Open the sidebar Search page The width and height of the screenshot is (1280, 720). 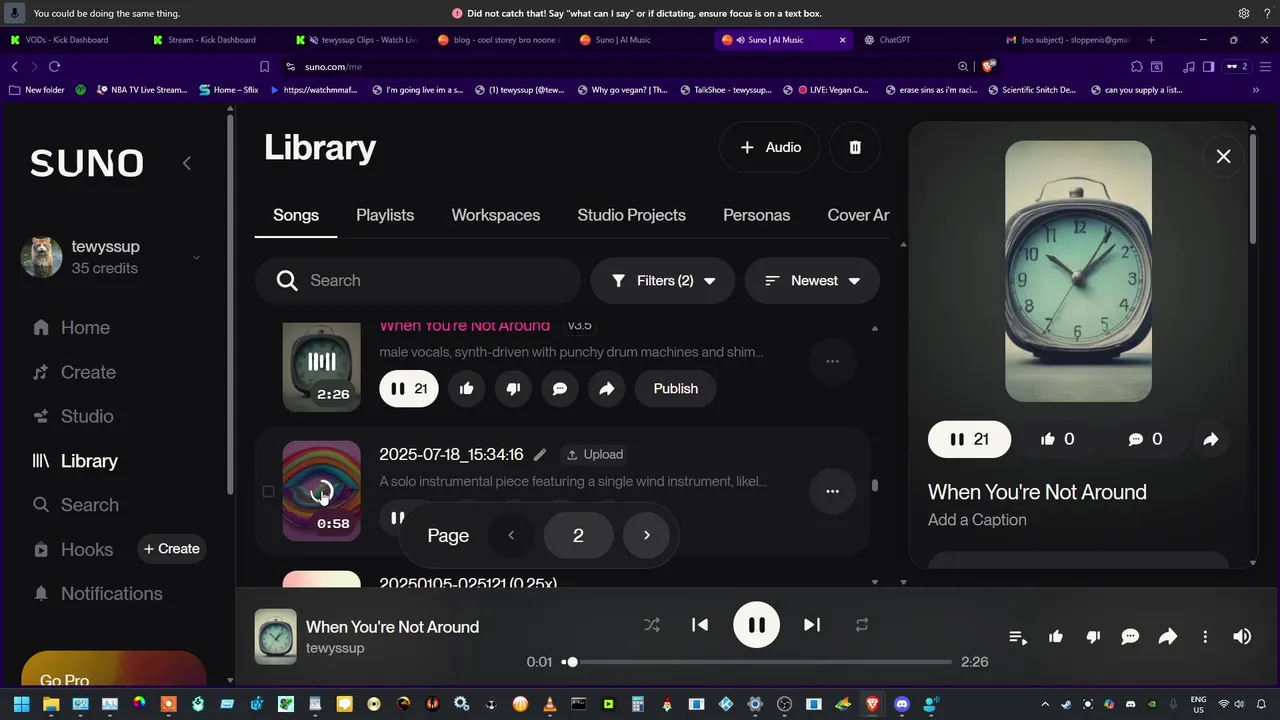pyautogui.click(x=76, y=505)
